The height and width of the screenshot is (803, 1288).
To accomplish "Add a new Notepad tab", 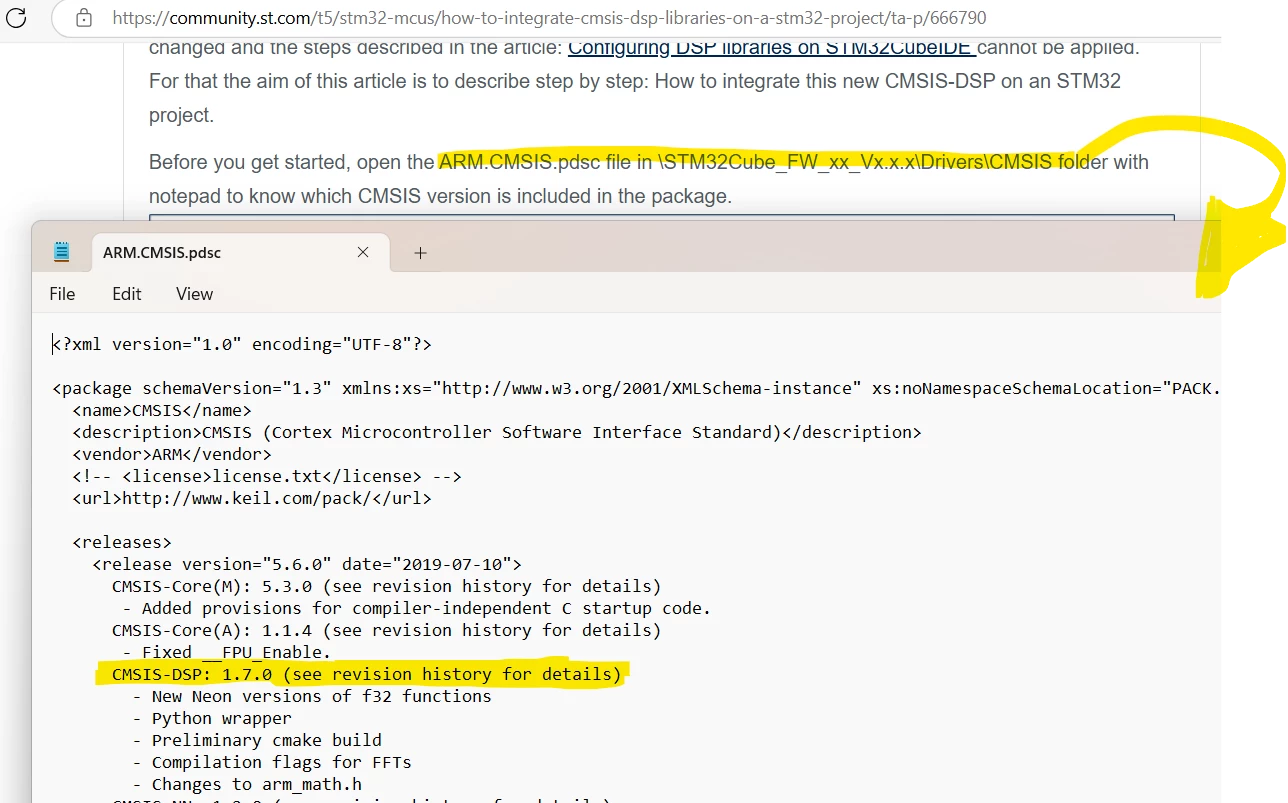I will (x=421, y=253).
